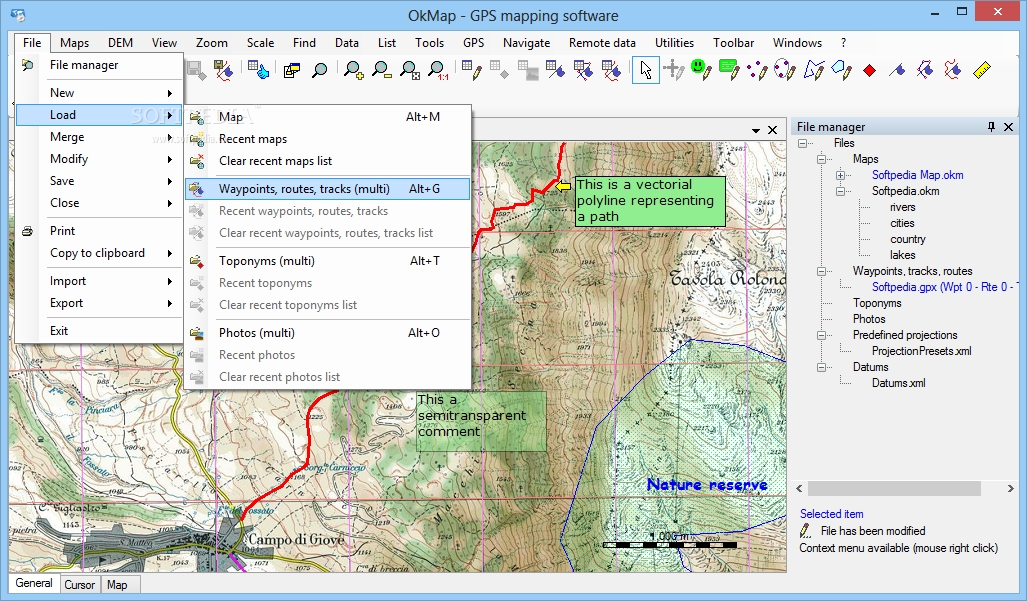Select Toponyms (multi) in Load submenu
The height and width of the screenshot is (601, 1027).
tap(327, 261)
